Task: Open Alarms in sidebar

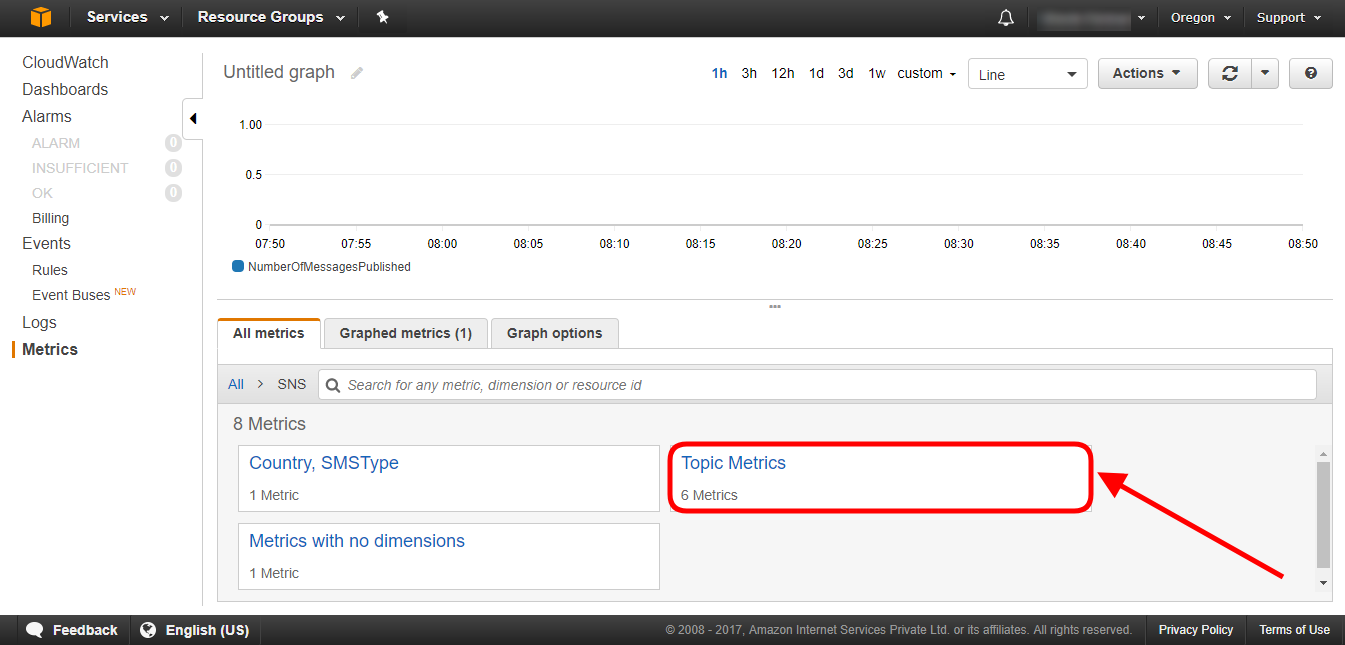Action: tap(47, 116)
